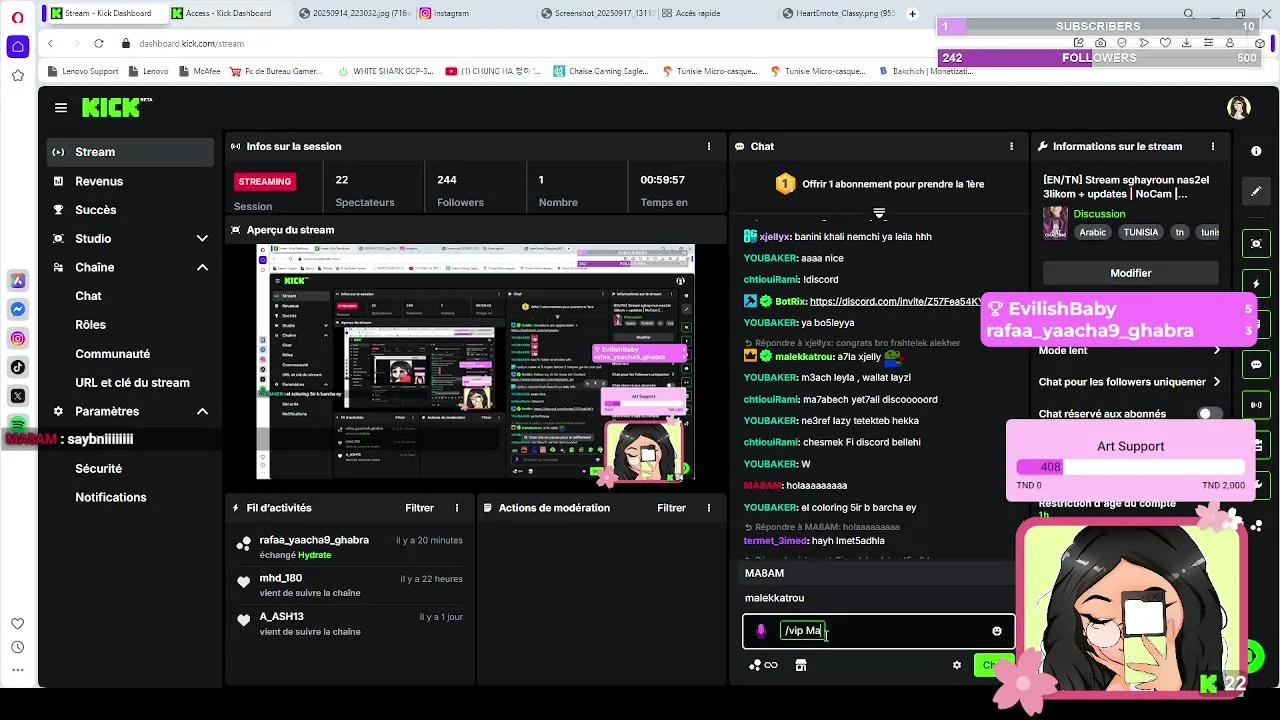The image size is (1280, 720).
Task: Open a new browser tab with plus
Action: click(912, 13)
